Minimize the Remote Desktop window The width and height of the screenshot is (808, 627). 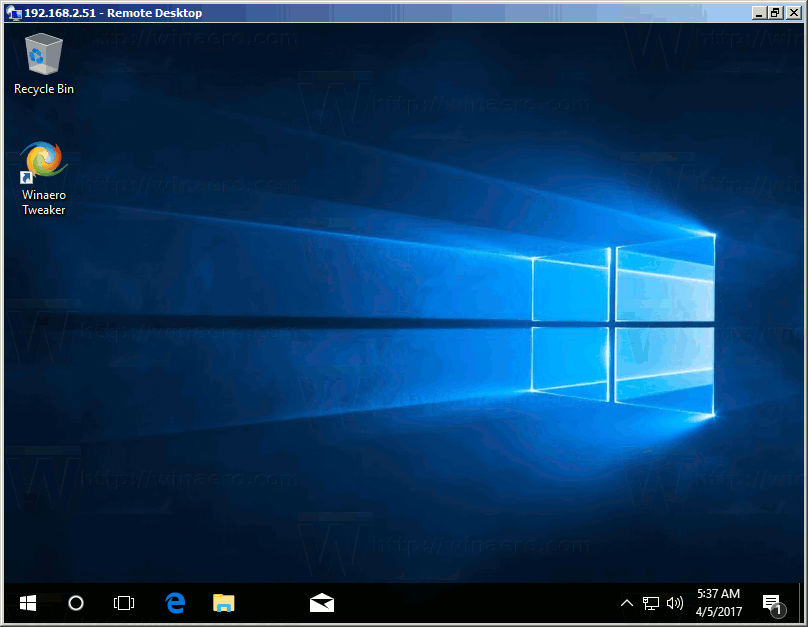pyautogui.click(x=760, y=12)
